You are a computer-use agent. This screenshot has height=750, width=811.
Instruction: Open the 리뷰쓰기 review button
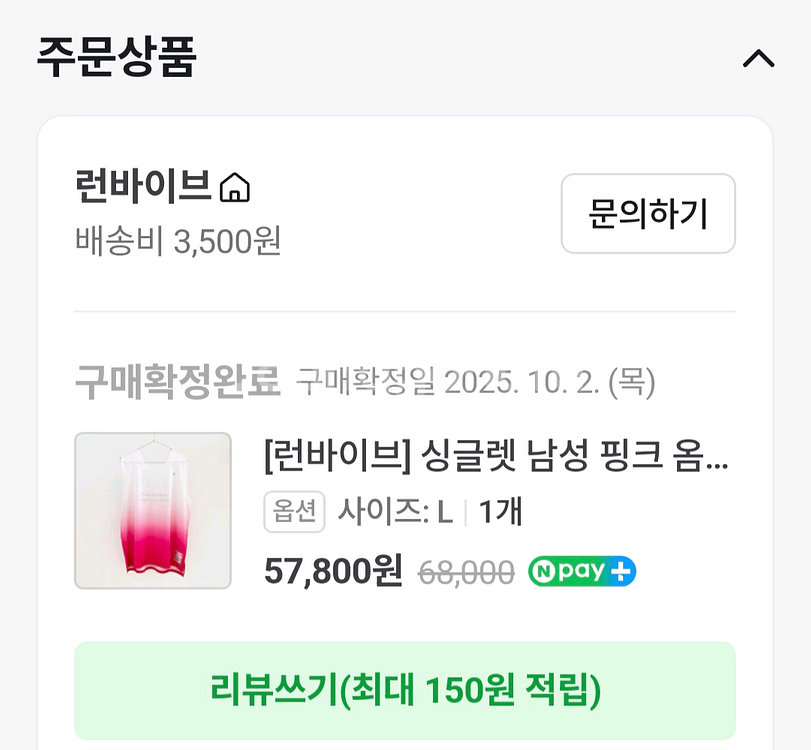pos(405,690)
